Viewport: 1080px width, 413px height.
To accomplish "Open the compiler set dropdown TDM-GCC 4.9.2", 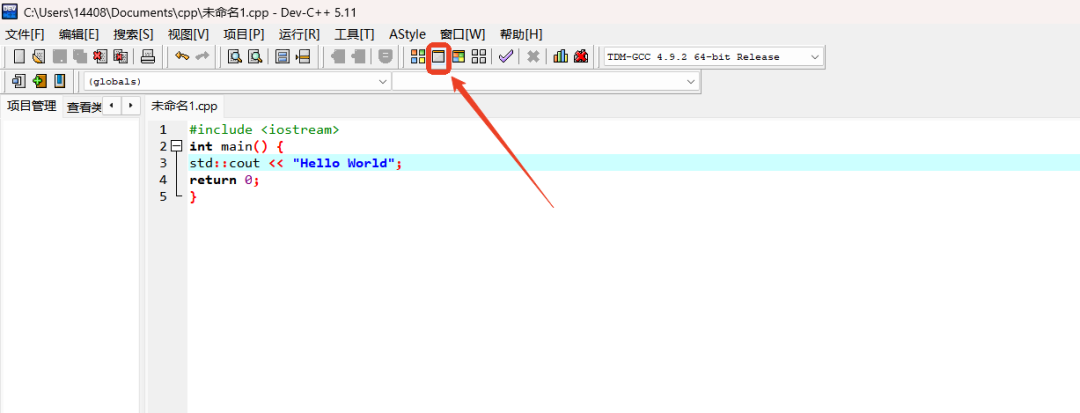I will [714, 57].
